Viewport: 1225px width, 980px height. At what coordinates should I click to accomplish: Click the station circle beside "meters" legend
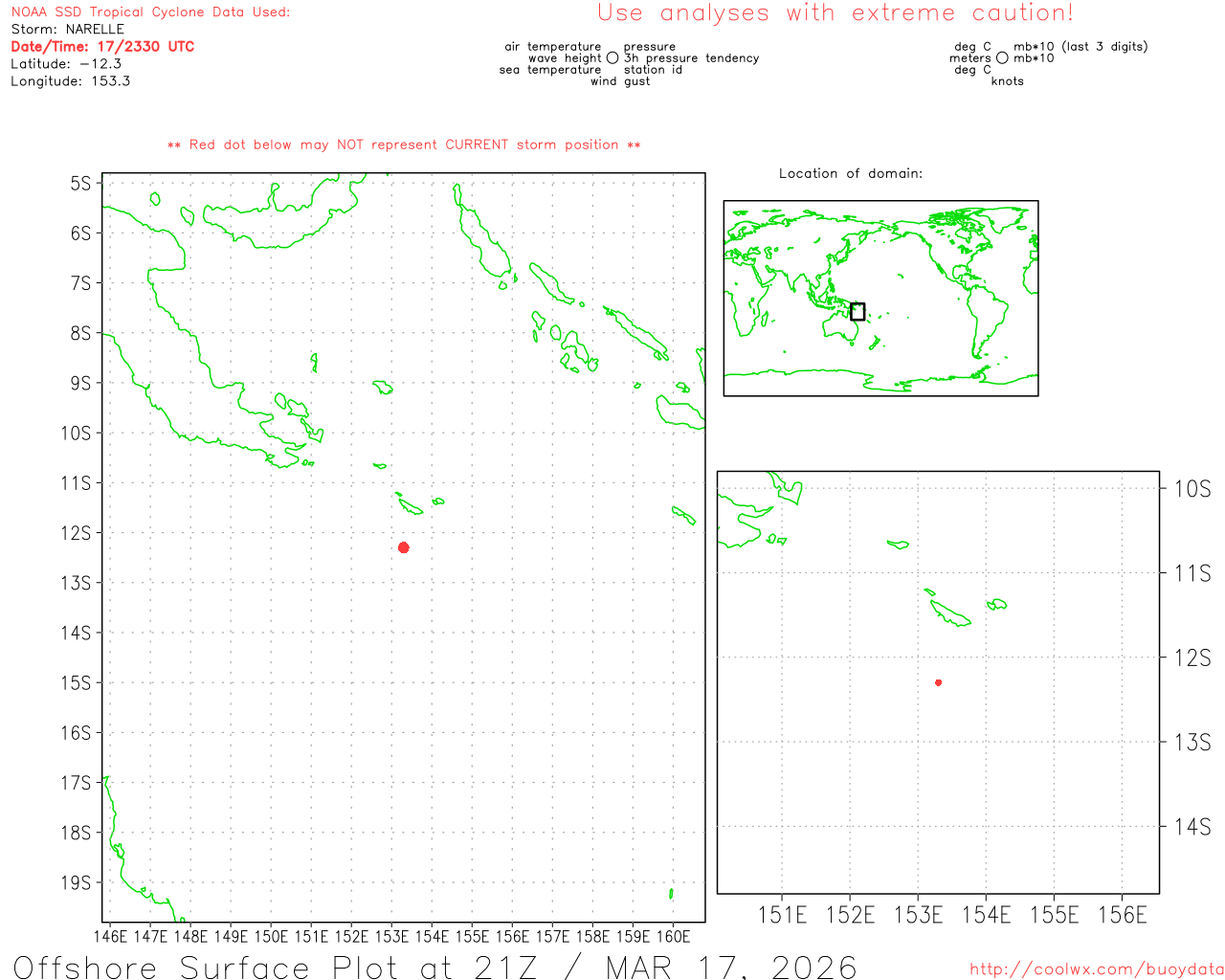click(1002, 58)
